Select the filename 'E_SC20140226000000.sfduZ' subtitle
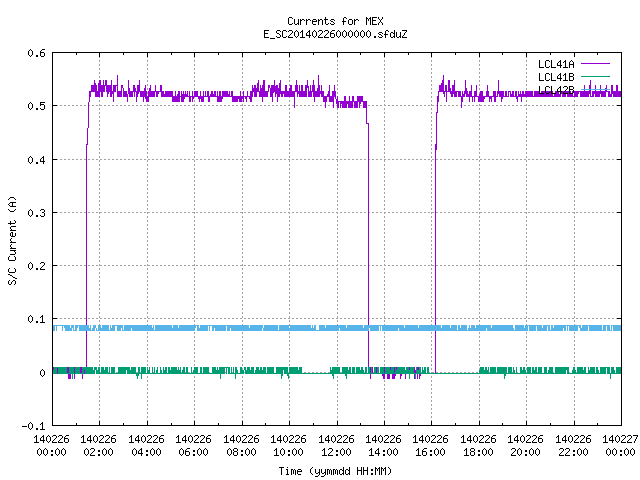 coord(335,34)
